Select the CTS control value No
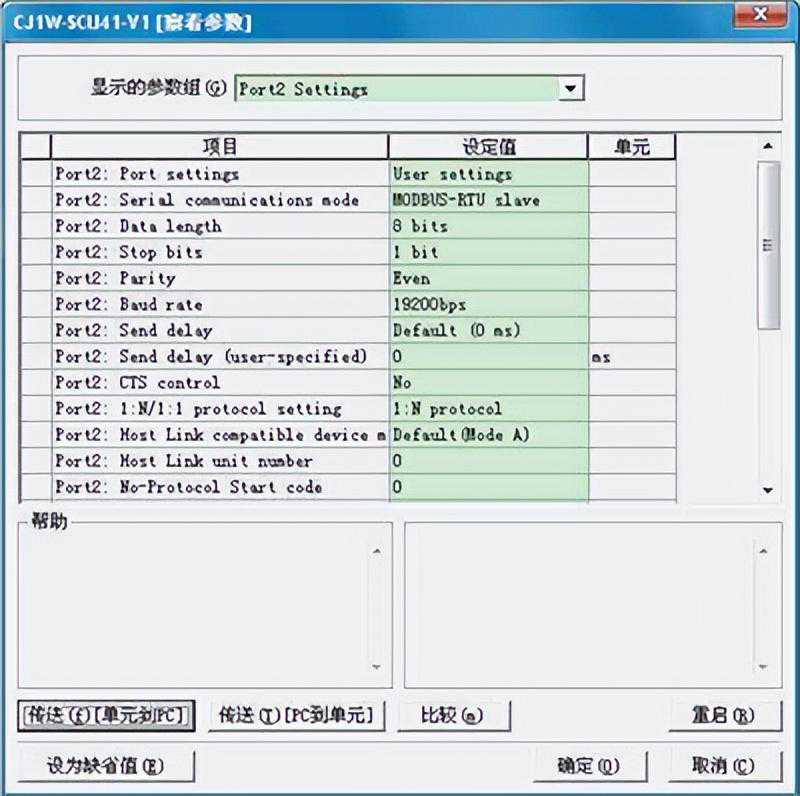 pyautogui.click(x=488, y=382)
